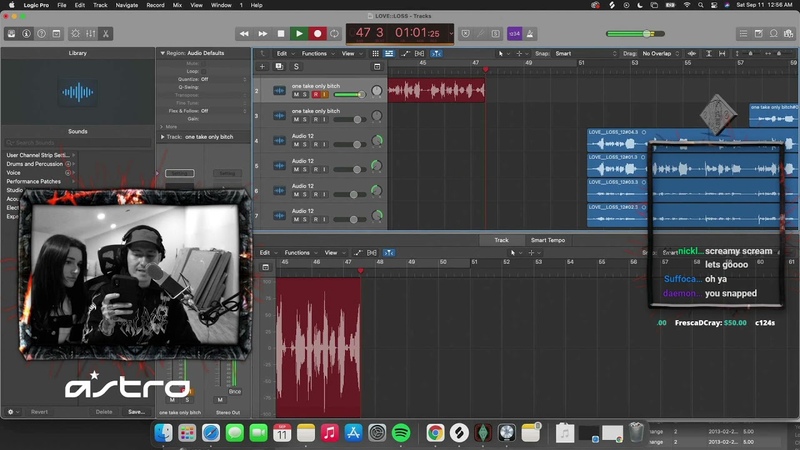Show automation in Tracks area toolbar
Viewport: 800px width, 450px height.
(405, 54)
